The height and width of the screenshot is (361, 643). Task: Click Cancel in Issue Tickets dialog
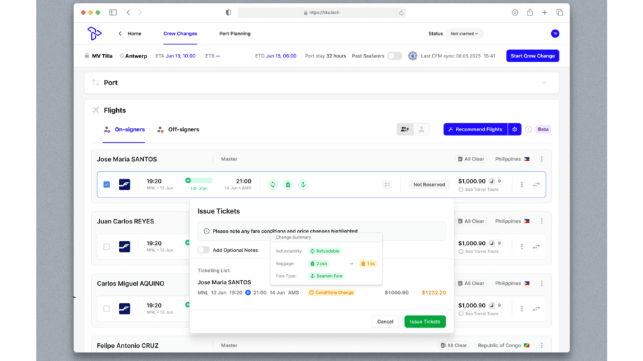[x=385, y=322]
